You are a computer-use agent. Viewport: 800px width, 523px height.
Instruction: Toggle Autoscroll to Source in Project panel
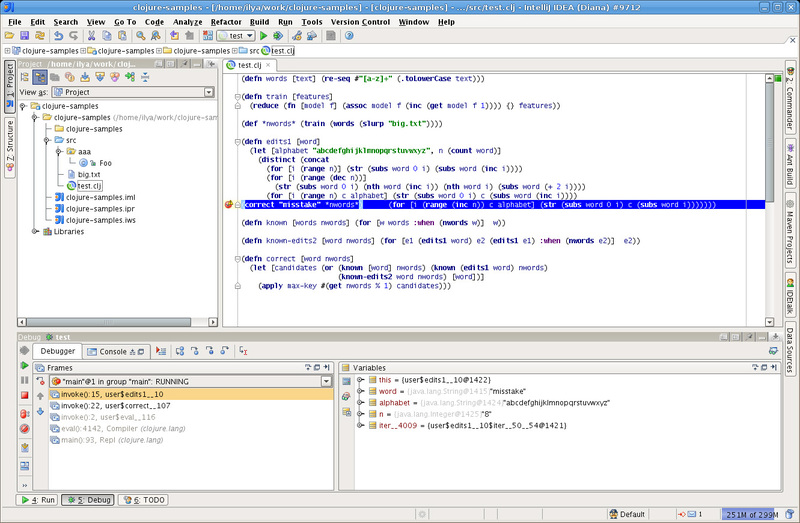tap(85, 77)
